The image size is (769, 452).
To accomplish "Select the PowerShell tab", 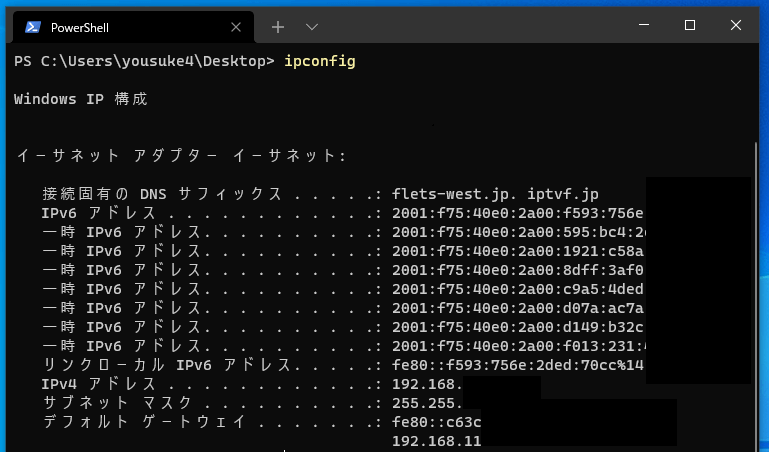I will tap(133, 27).
